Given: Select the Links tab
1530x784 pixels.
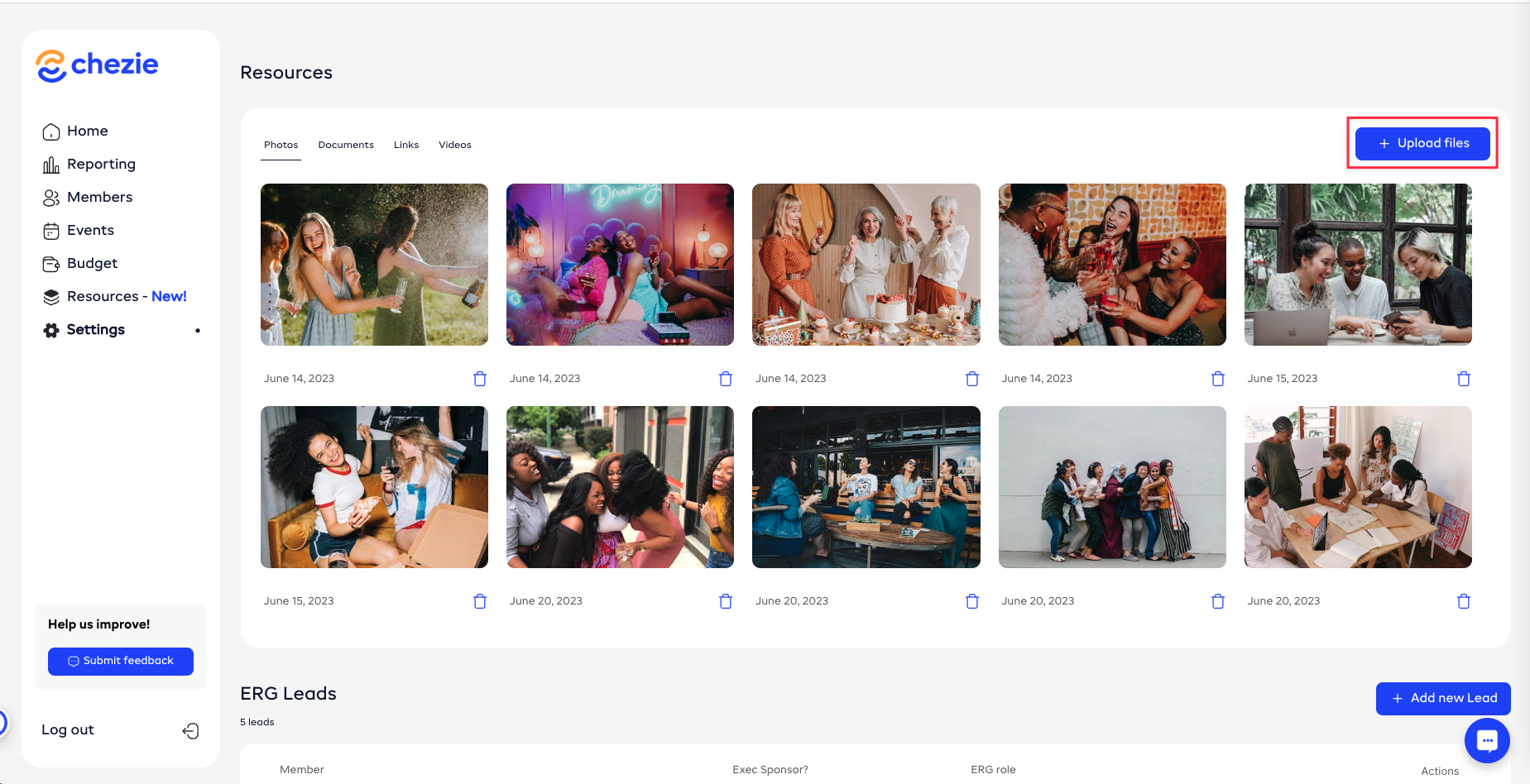Looking at the screenshot, I should point(405,145).
